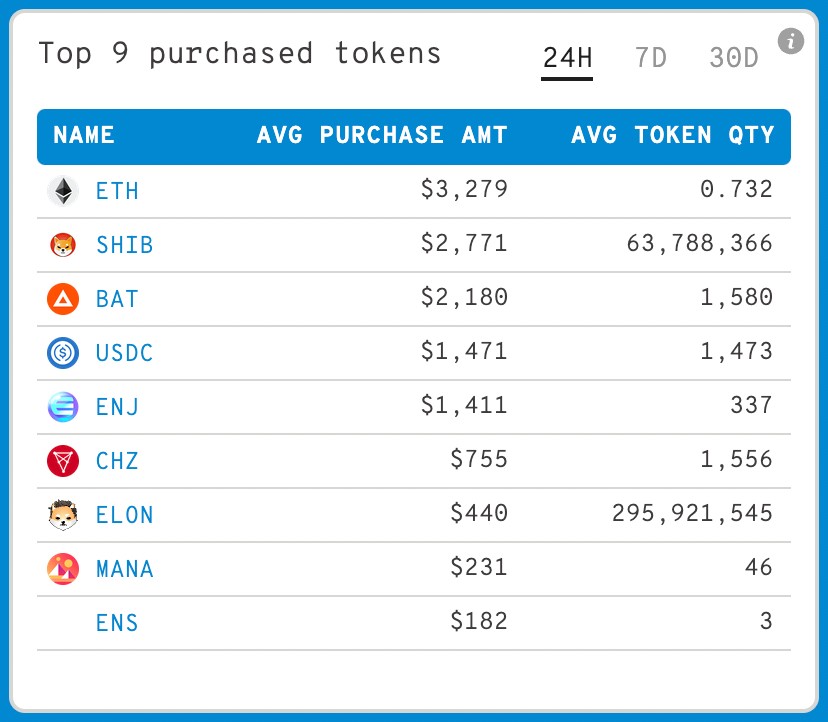Open the BAT token link
Image resolution: width=828 pixels, height=722 pixels.
[117, 299]
